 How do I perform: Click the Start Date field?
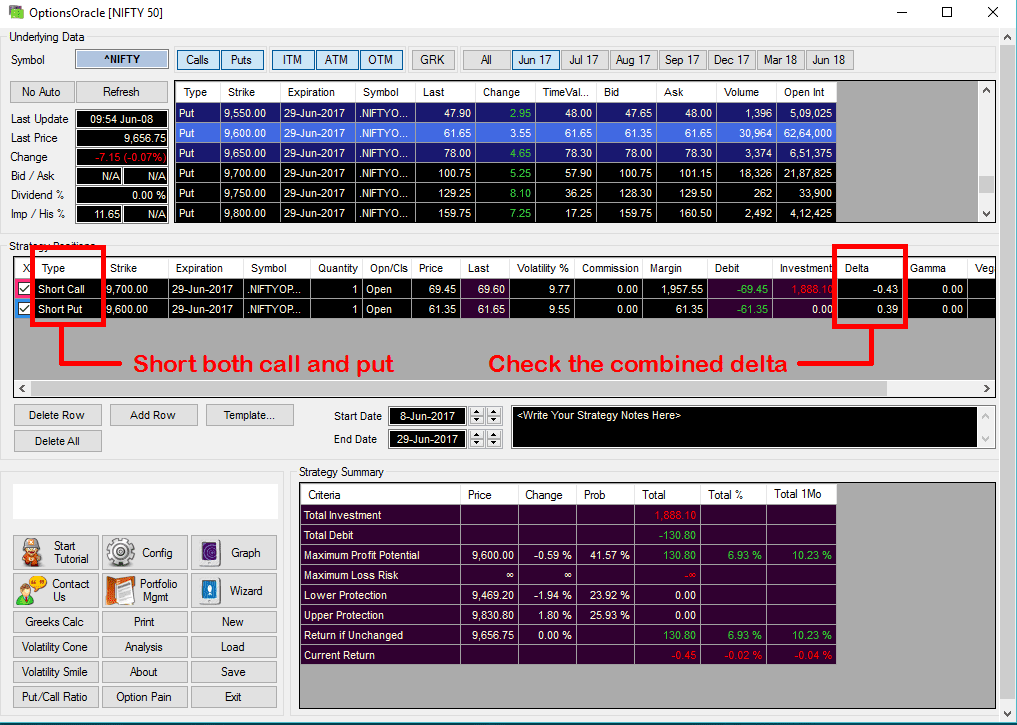pyautogui.click(x=427, y=416)
